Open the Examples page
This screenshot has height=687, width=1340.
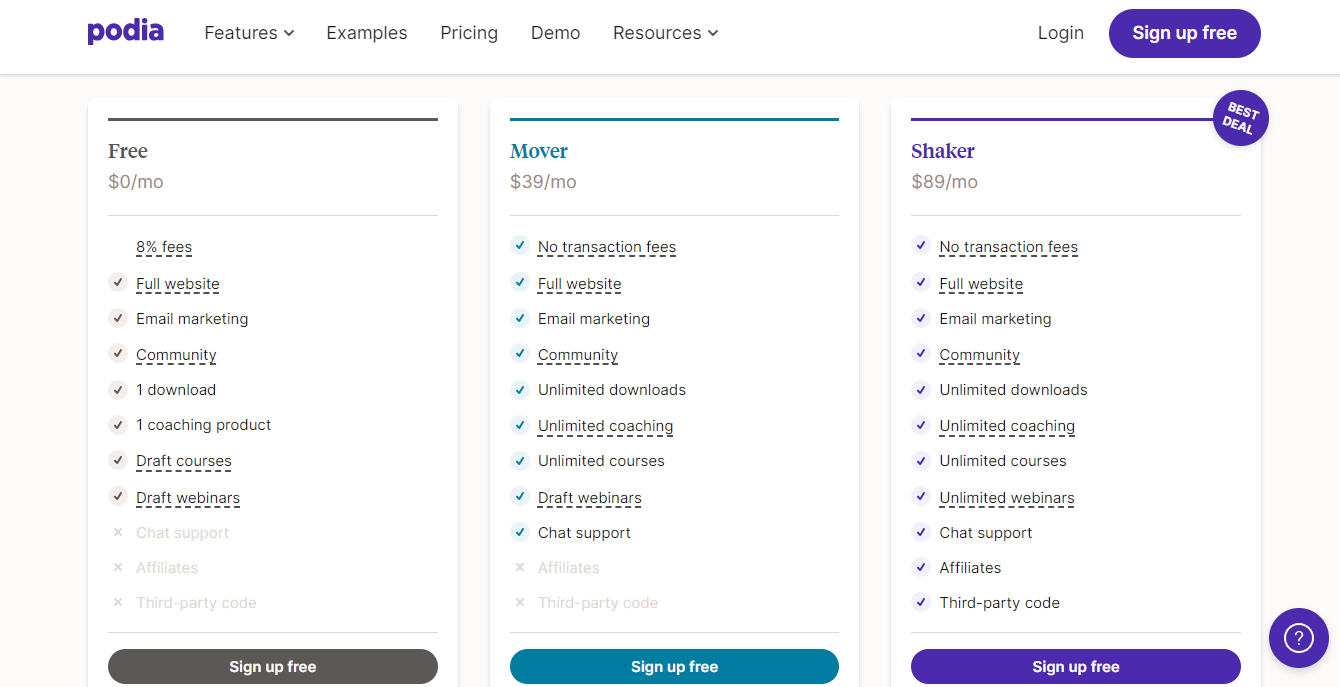click(x=367, y=33)
